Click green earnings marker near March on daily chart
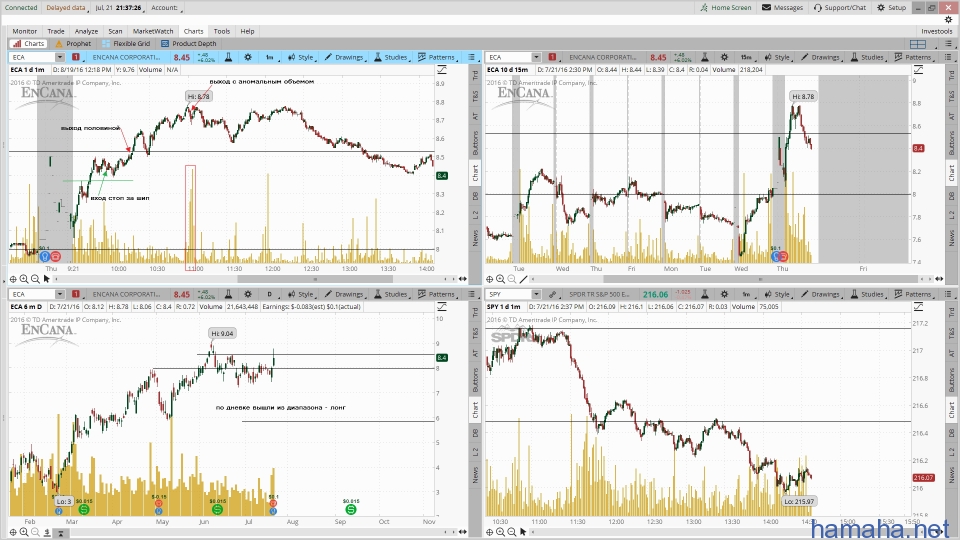The height and width of the screenshot is (540, 960). pos(84,509)
